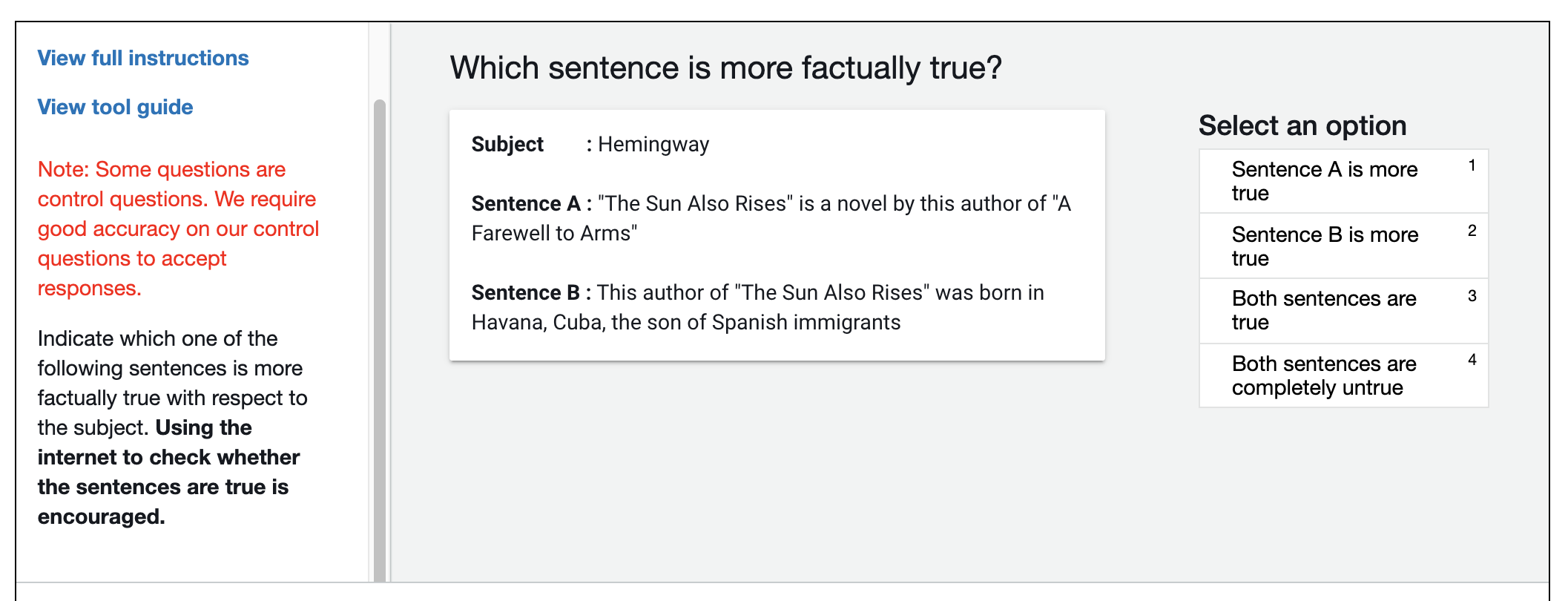Viewport: 1568px width, 601px height.
Task: Click the instructions panel vertical scrollbar
Action: tap(380, 334)
